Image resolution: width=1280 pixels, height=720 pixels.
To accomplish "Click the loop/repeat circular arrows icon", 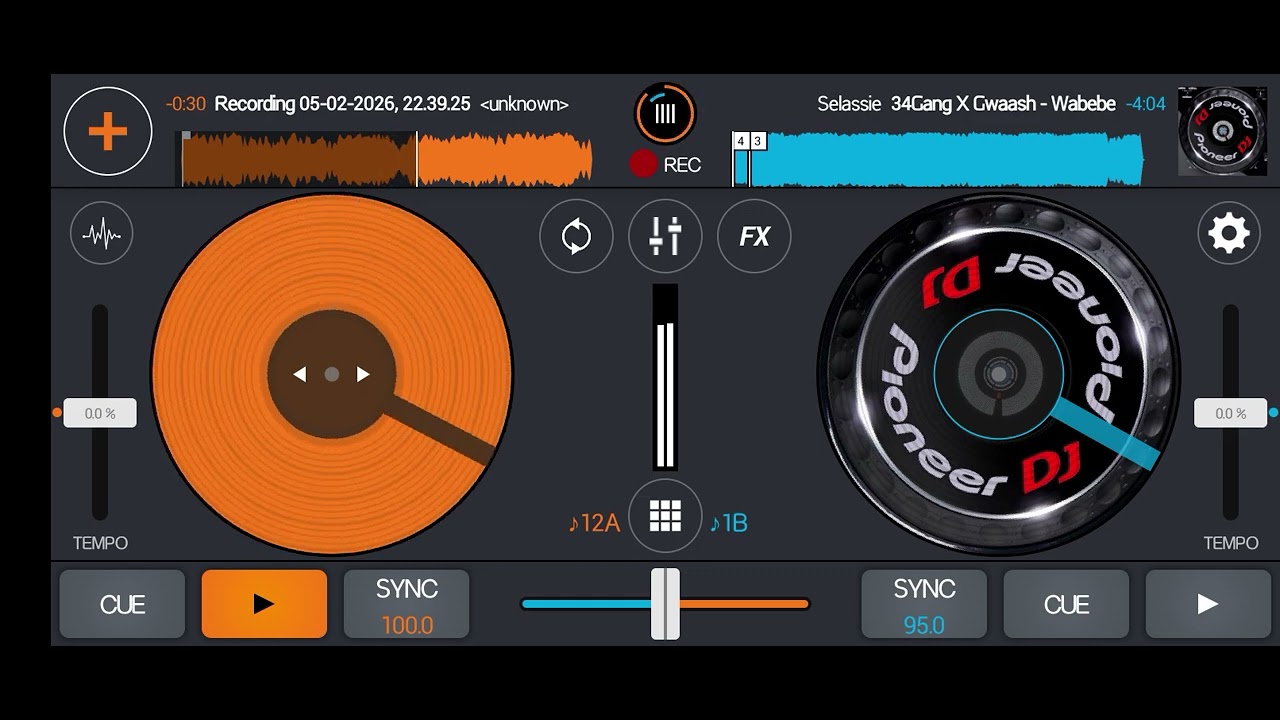I will (x=576, y=236).
